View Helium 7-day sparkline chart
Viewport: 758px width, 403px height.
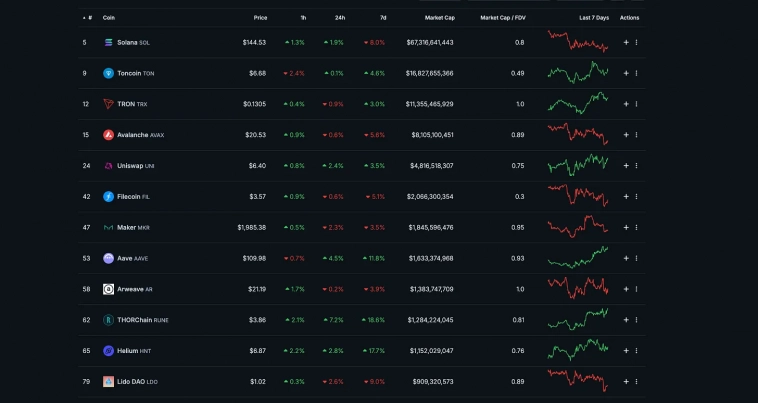578,349
